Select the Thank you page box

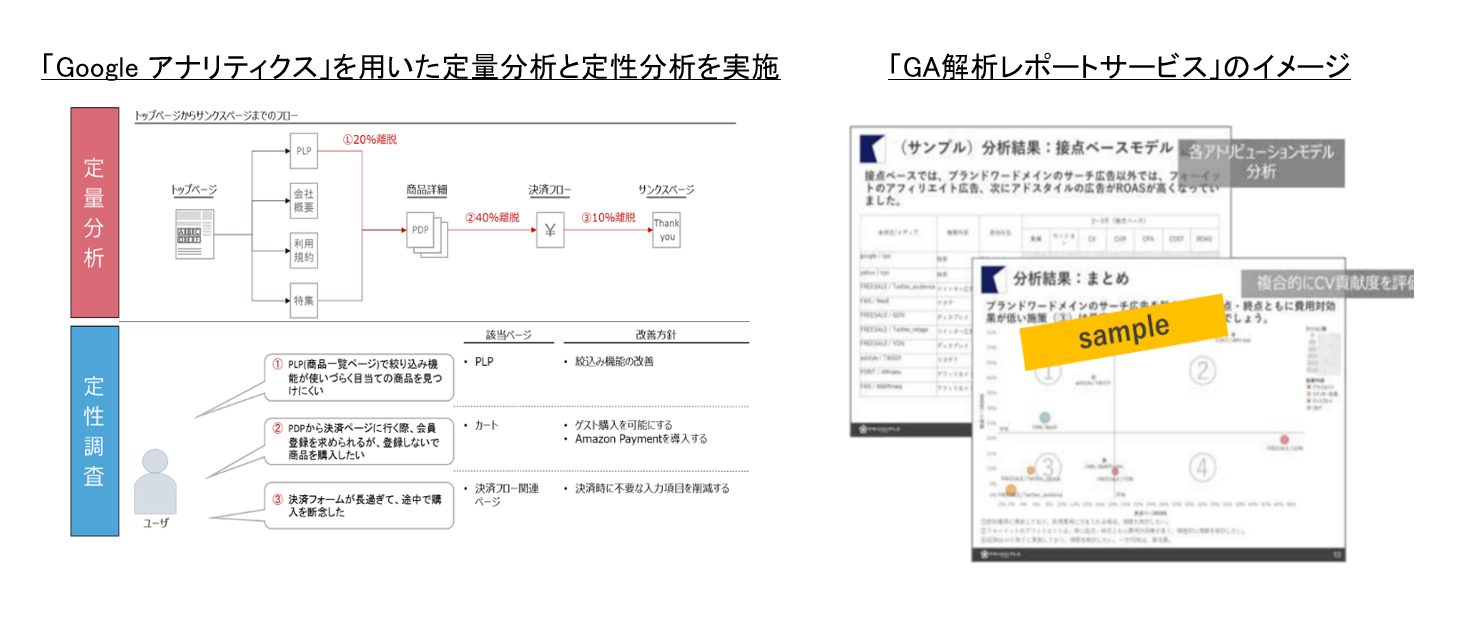coord(666,230)
